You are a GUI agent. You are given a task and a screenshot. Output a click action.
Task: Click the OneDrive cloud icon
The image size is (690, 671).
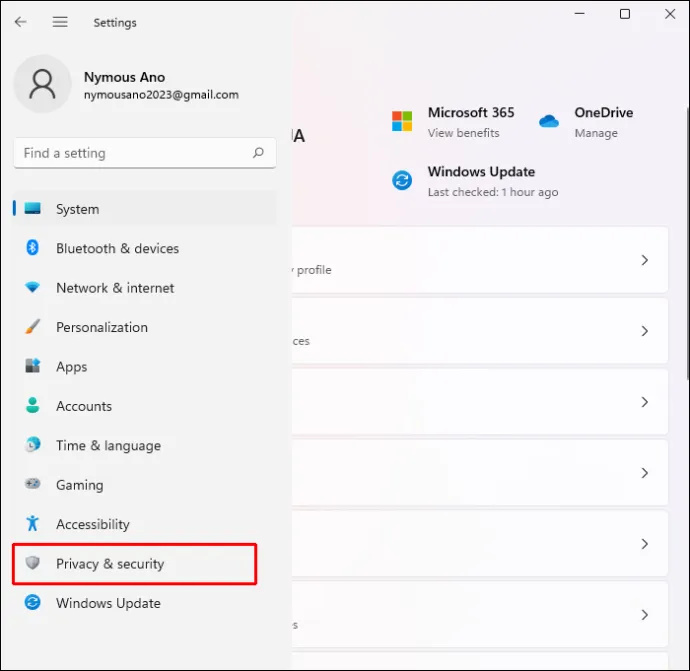point(549,121)
